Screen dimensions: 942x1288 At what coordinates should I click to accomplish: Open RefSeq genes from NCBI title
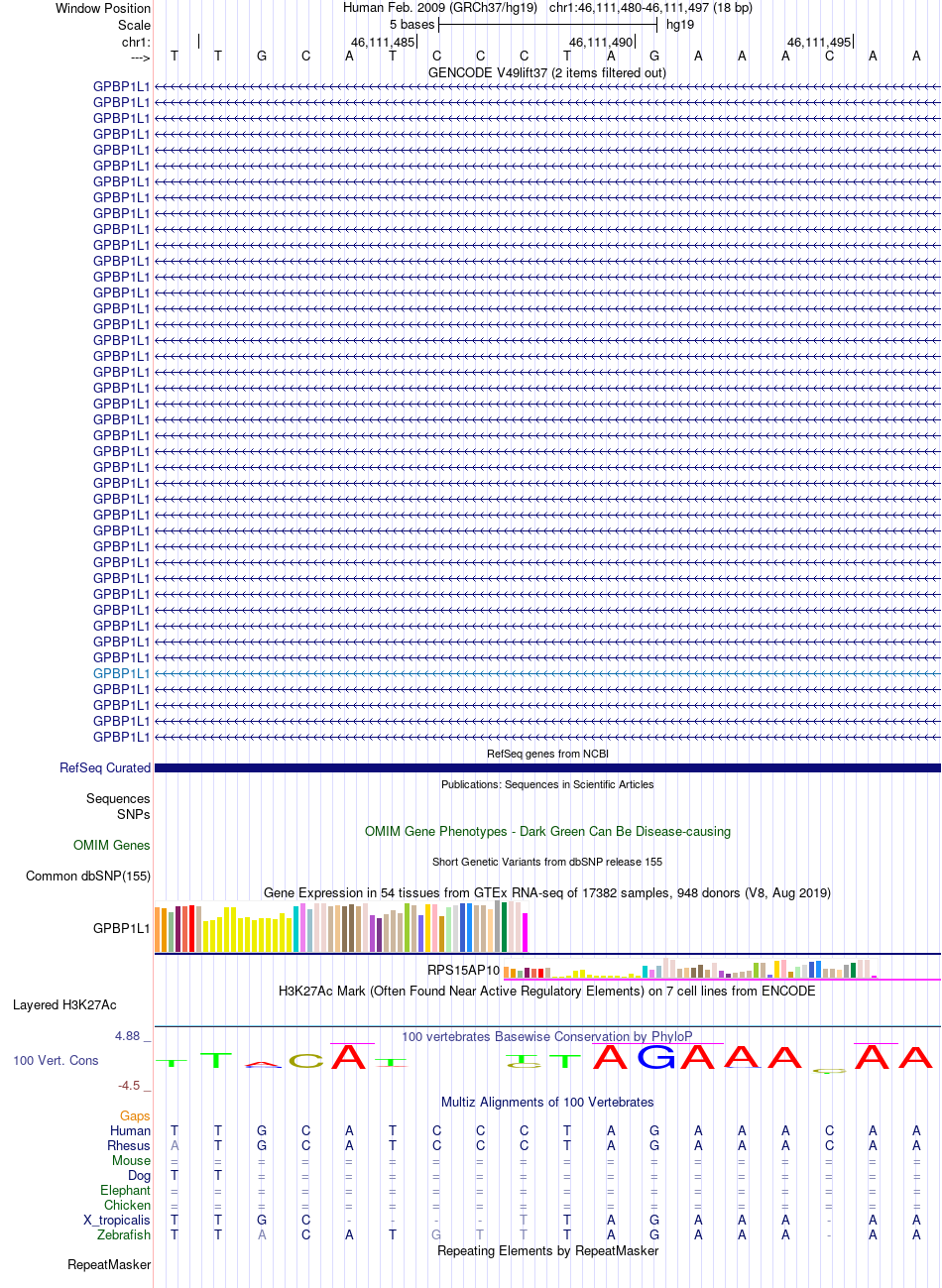tap(547, 754)
